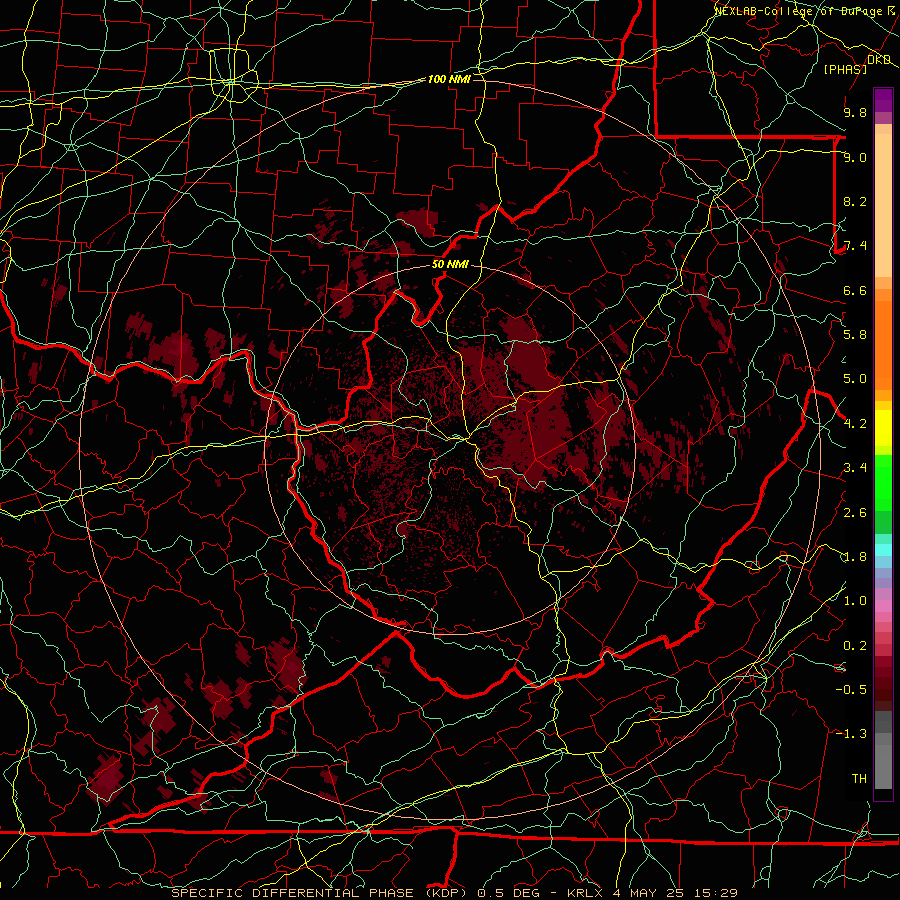Pick the pink band of the color bar

883,606
